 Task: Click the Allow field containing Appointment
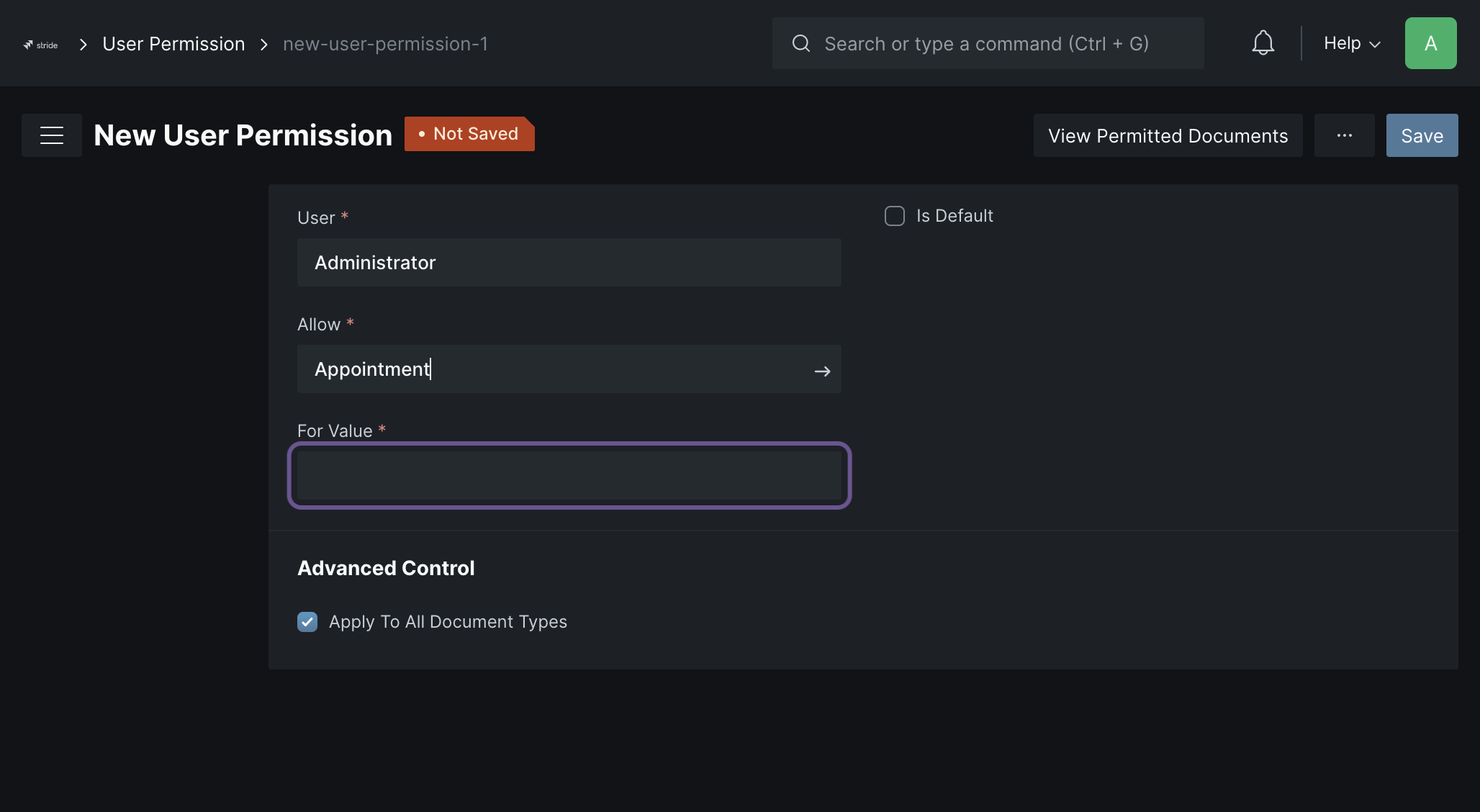pyautogui.click(x=569, y=369)
